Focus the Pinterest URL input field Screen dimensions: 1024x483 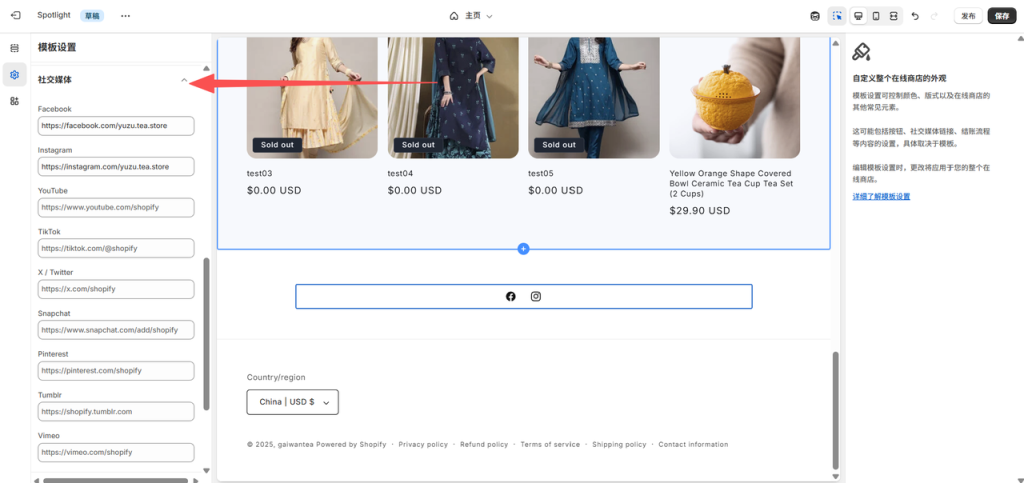(116, 371)
